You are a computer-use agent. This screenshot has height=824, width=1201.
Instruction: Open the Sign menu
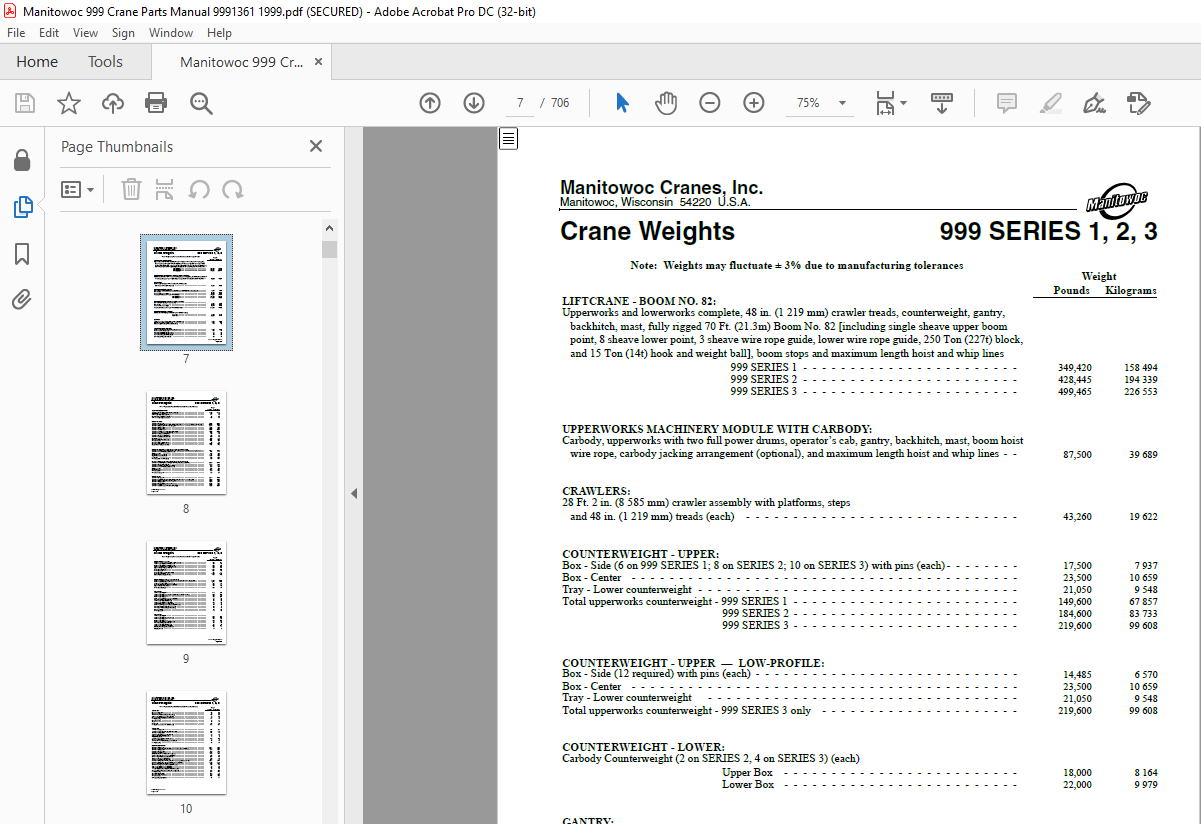[123, 33]
